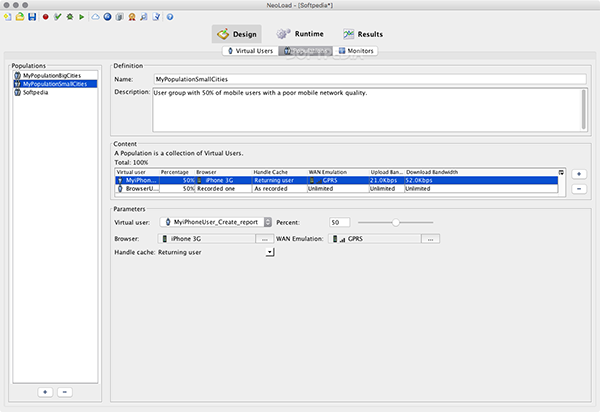The height and width of the screenshot is (412, 600).
Task: Run the scenario with the green play icon
Action: (82, 17)
